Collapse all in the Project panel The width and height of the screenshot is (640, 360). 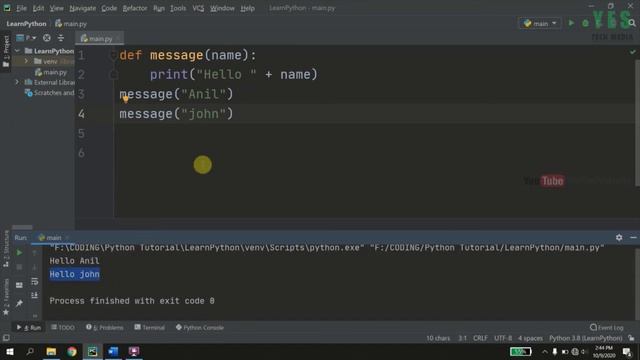[x=61, y=38]
